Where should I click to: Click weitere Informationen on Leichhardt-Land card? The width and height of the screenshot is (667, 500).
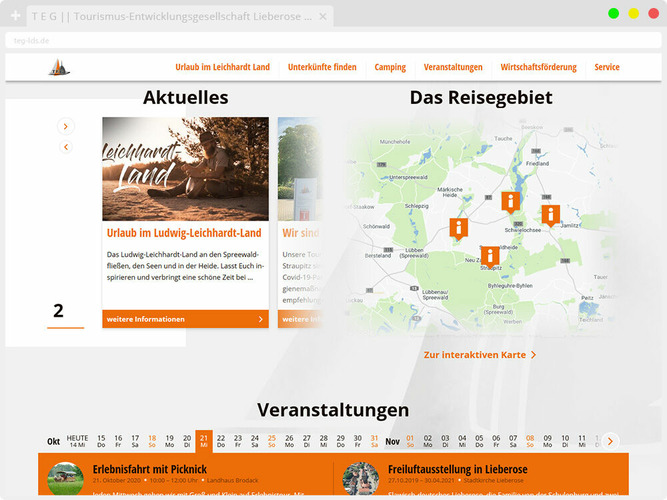pyautogui.click(x=185, y=319)
